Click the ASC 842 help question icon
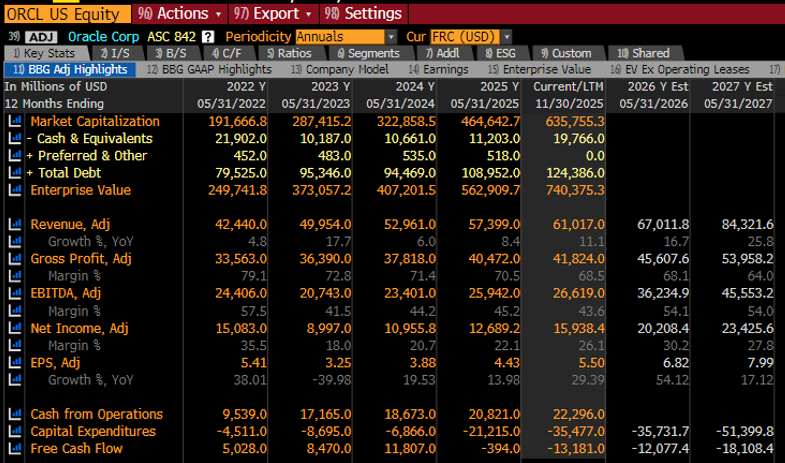 (x=207, y=36)
